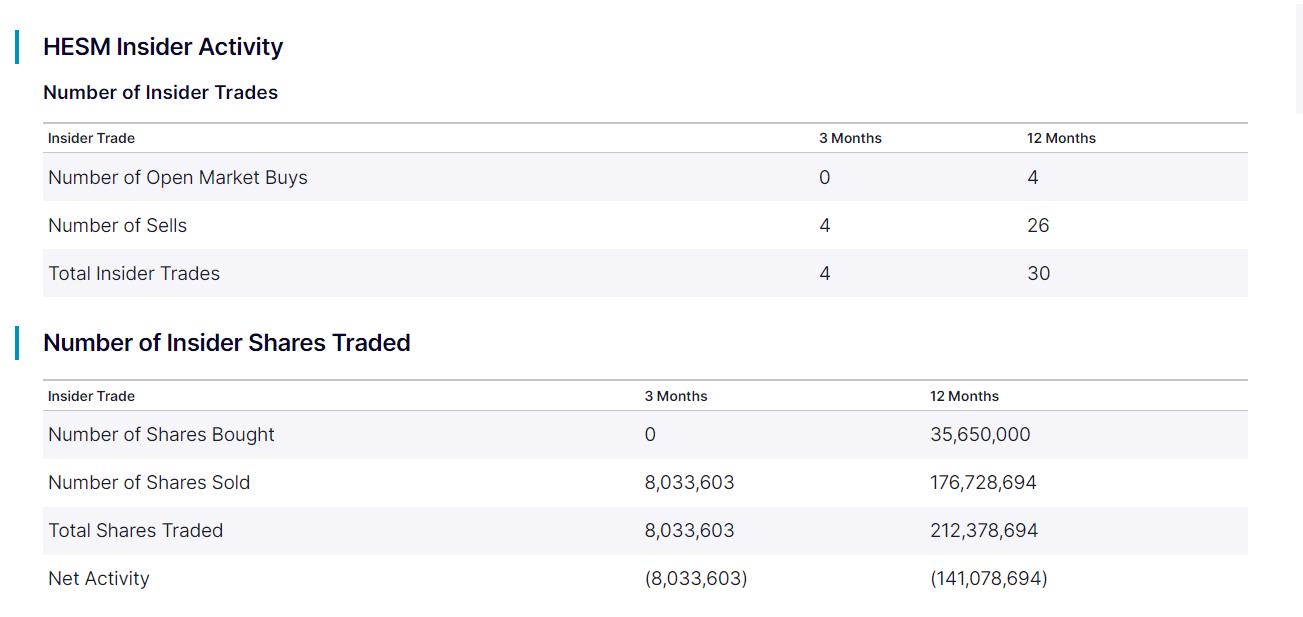The height and width of the screenshot is (617, 1303).
Task: Click the 35,650,000 shares bought value
Action: tap(980, 435)
